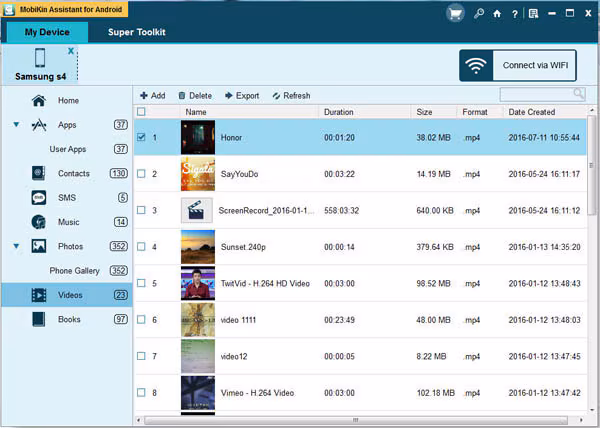Check the SayYouDo video checkbox
This screenshot has width=600, height=428.
[x=141, y=174]
